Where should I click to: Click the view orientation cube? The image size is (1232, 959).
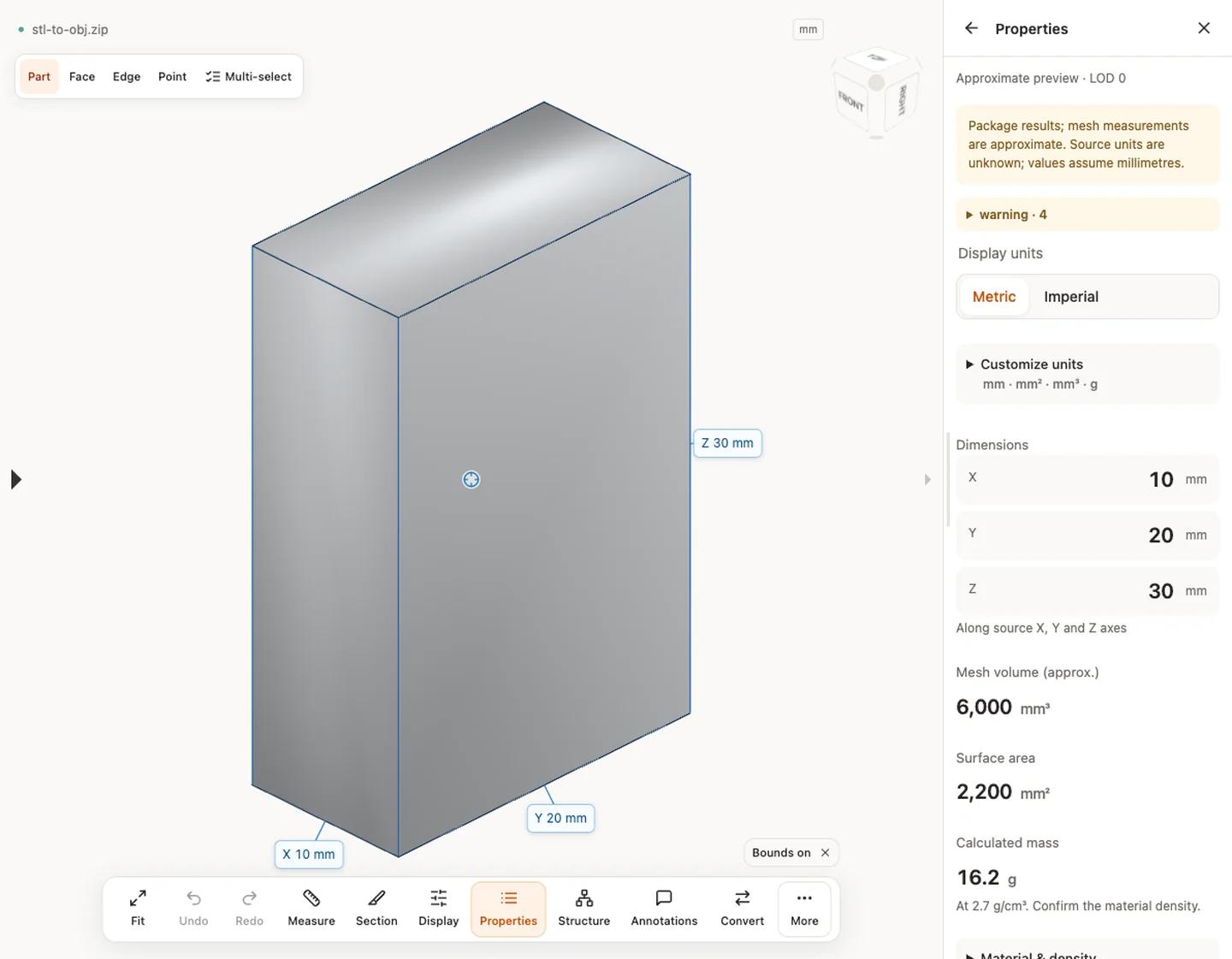(x=876, y=94)
